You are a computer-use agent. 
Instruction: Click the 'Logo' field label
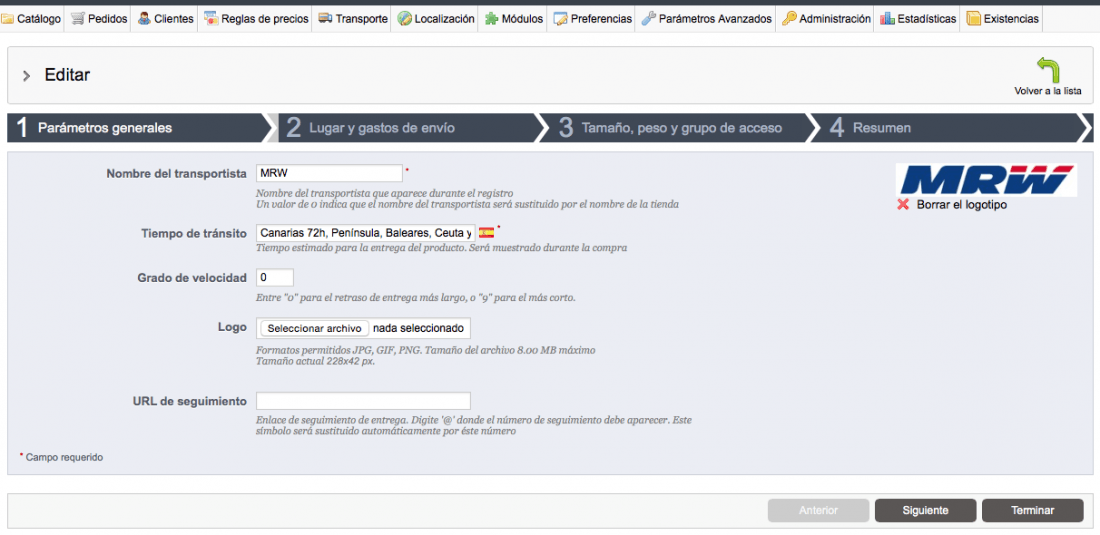tap(232, 327)
